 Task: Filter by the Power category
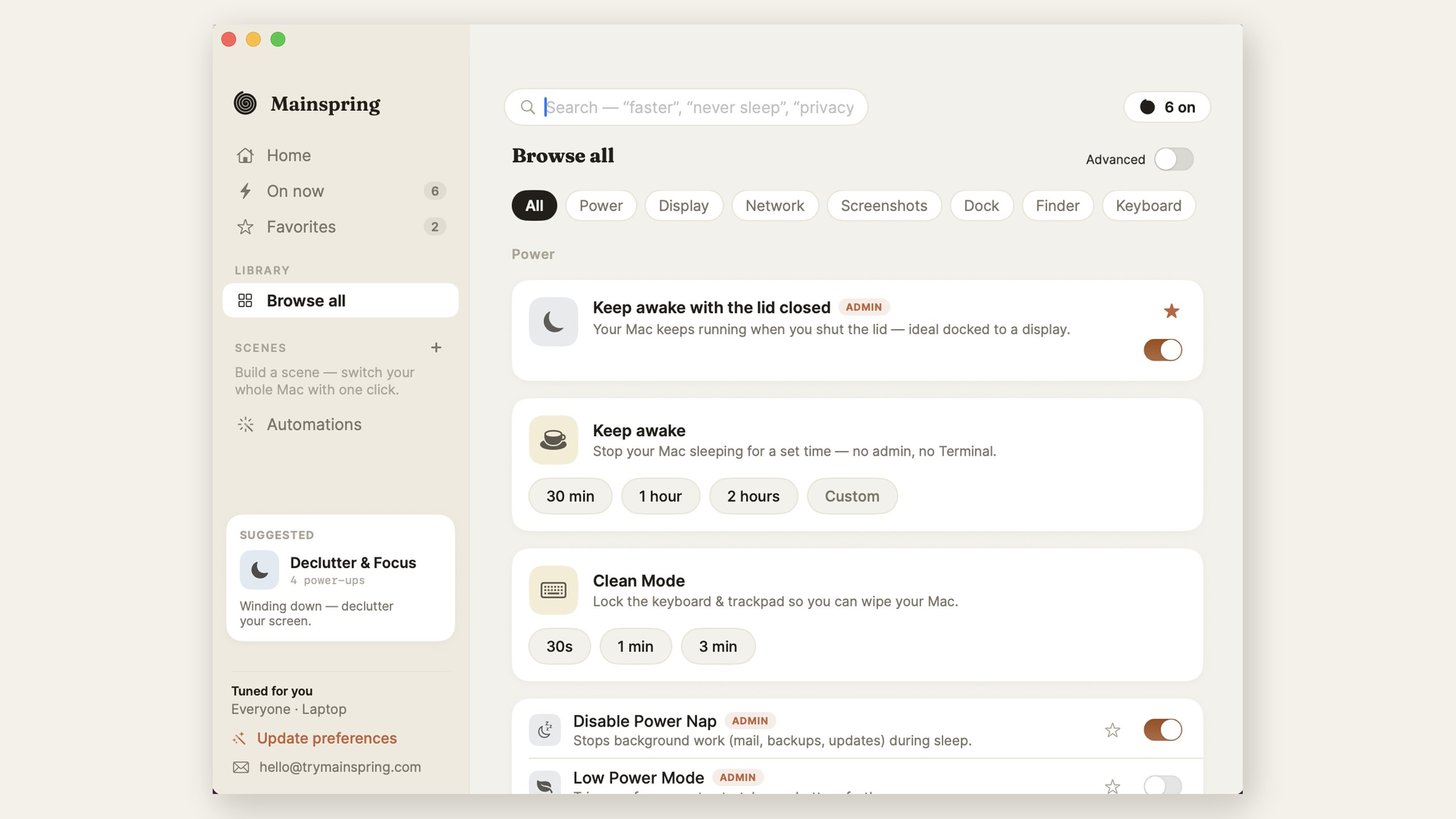(x=601, y=206)
